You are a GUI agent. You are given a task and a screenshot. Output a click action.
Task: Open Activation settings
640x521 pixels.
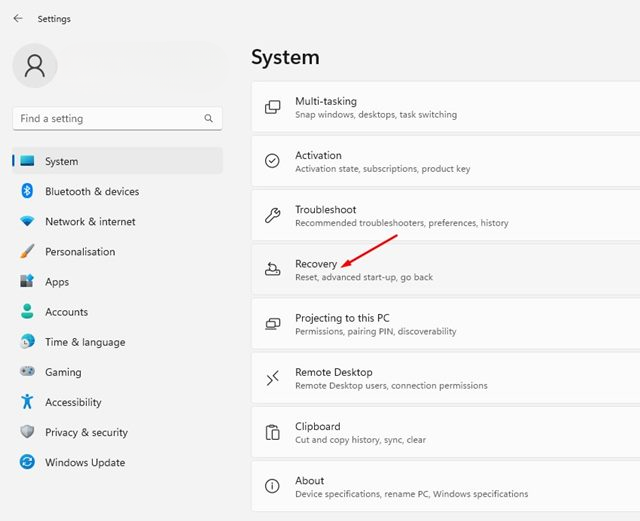pos(446,161)
